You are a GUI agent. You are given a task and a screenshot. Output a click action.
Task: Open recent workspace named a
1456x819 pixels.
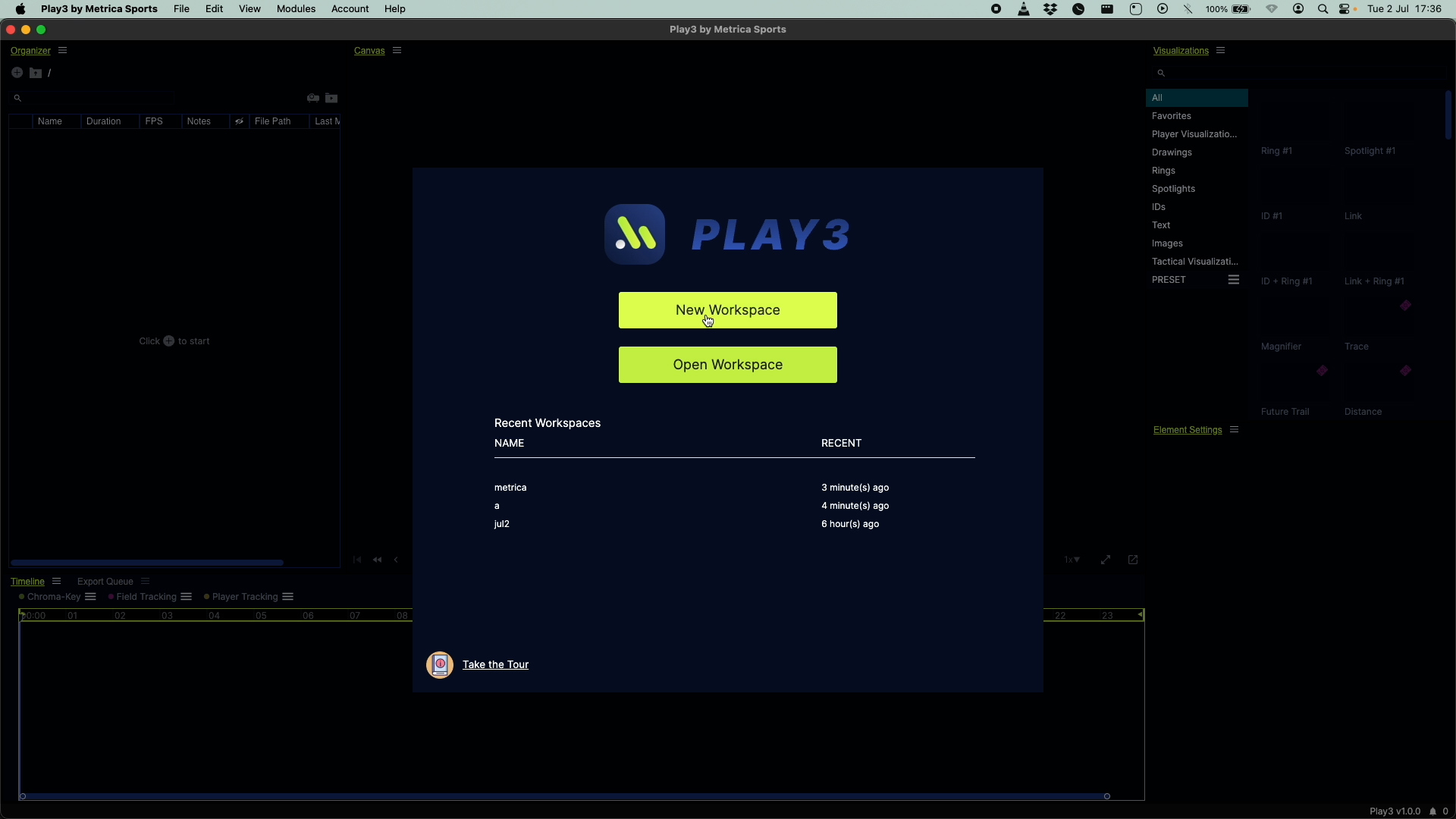pos(497,506)
